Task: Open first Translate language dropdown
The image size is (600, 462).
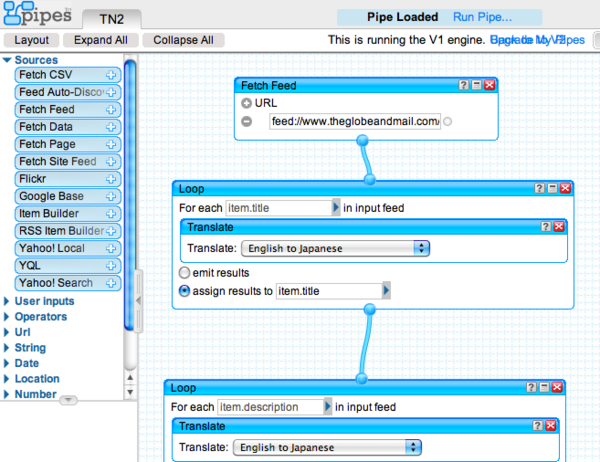Action: pos(335,248)
